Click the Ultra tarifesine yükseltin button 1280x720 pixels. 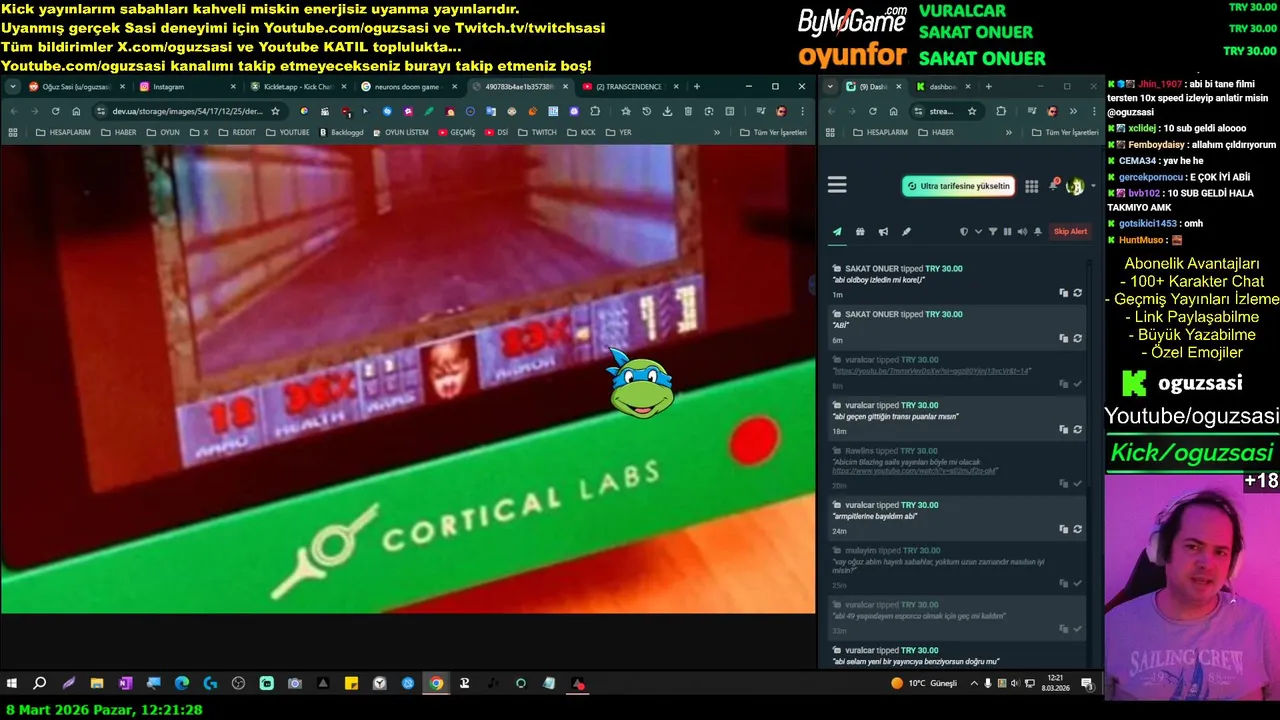tap(958, 186)
